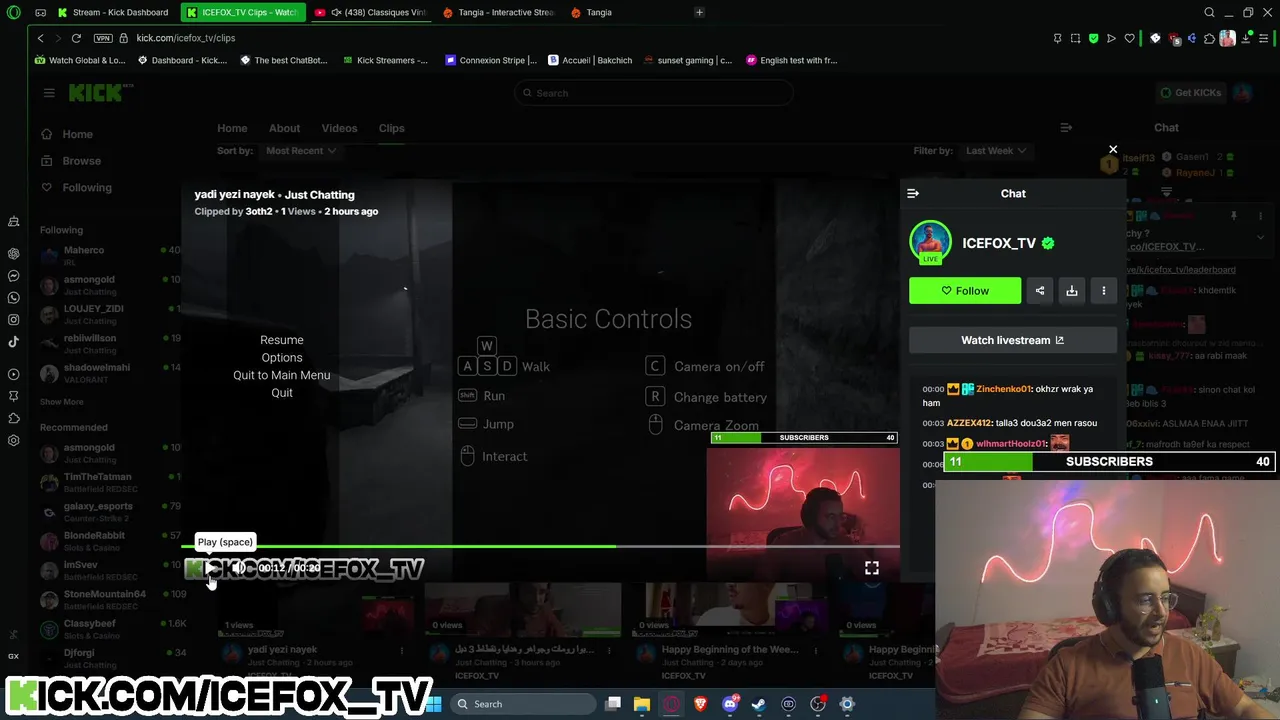Viewport: 1280px width, 720px height.
Task: Open clipper 3oth2 profile link
Action: pos(259,212)
